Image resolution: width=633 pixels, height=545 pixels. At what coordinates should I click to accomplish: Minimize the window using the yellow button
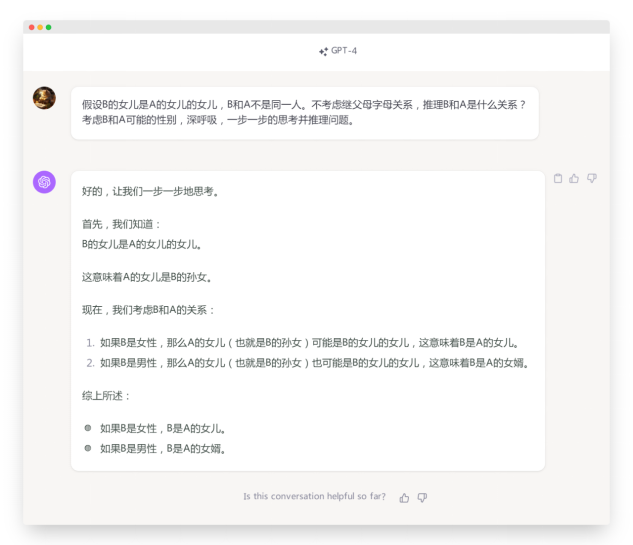pos(40,27)
